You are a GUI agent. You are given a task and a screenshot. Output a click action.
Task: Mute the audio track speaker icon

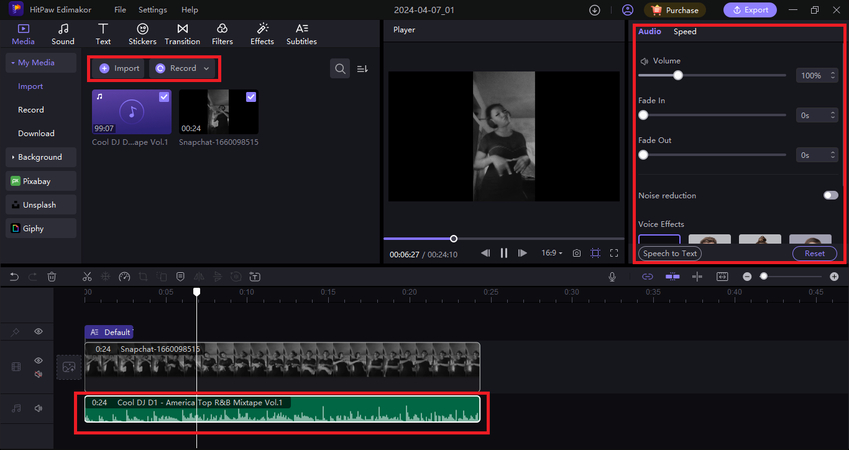tap(39, 408)
